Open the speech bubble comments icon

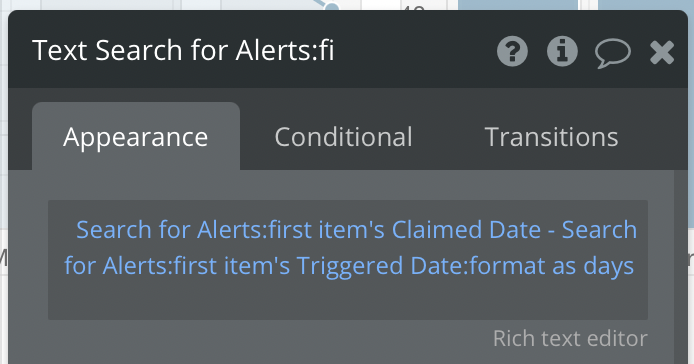(613, 53)
